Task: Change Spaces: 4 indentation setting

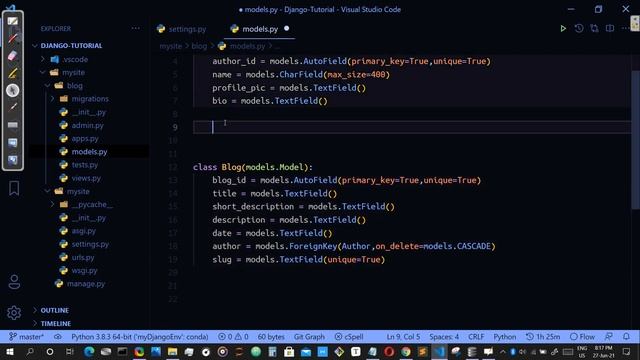Action: coord(444,337)
